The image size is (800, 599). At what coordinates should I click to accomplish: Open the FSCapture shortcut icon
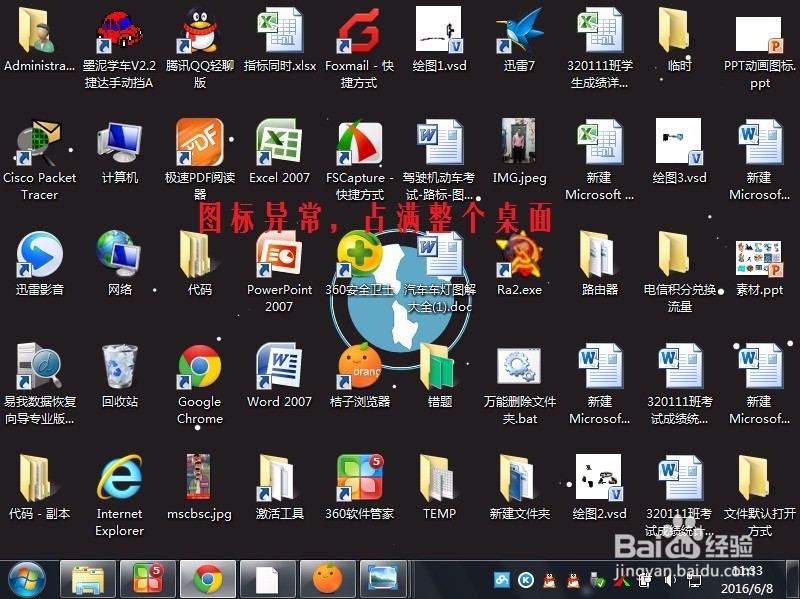[x=360, y=143]
